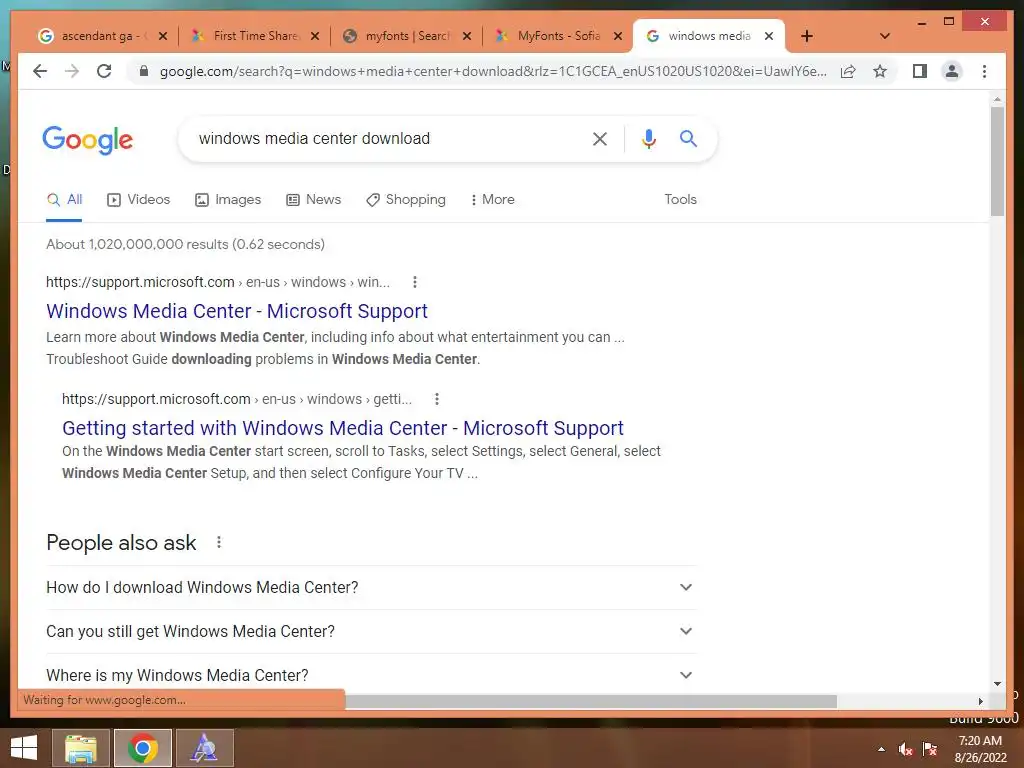This screenshot has width=1024, height=768.
Task: Click the Chrome taskbar icon
Action: point(142,748)
